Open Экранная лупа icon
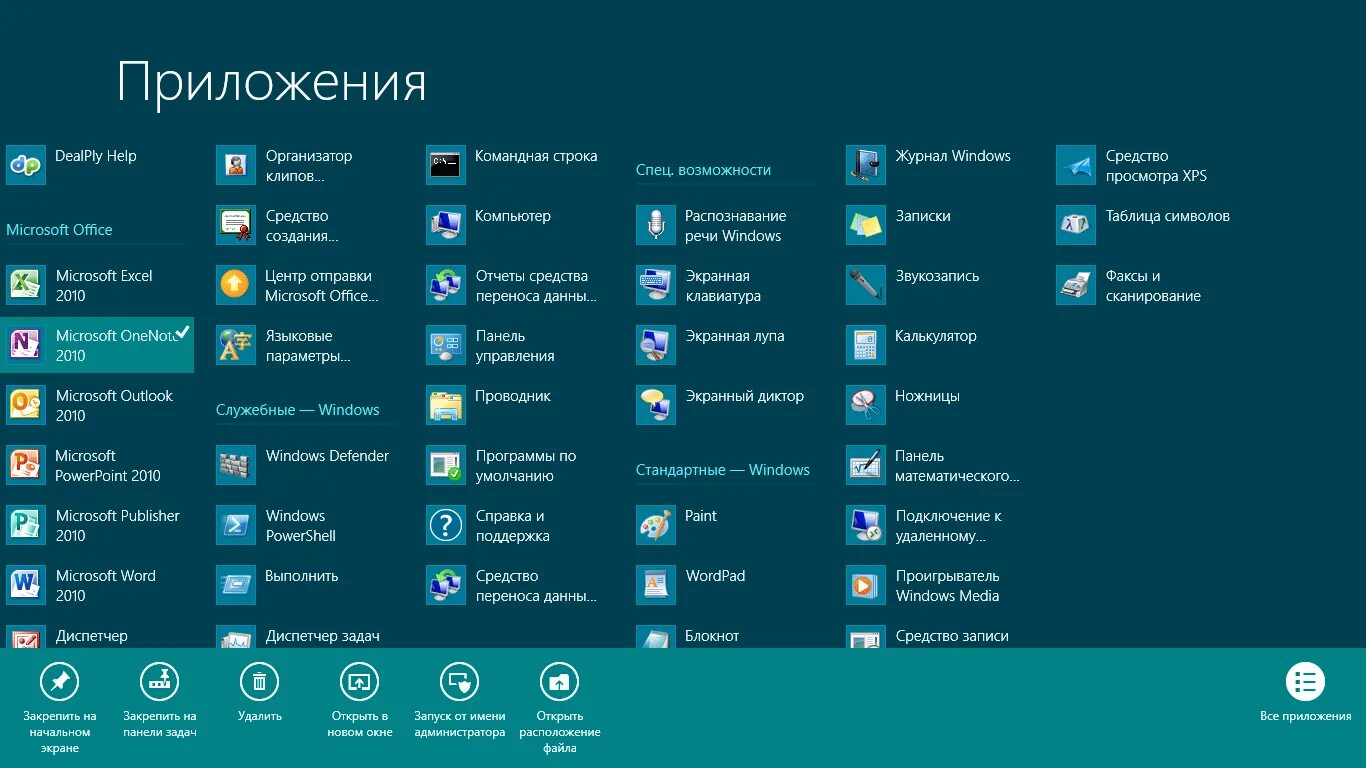 point(656,345)
